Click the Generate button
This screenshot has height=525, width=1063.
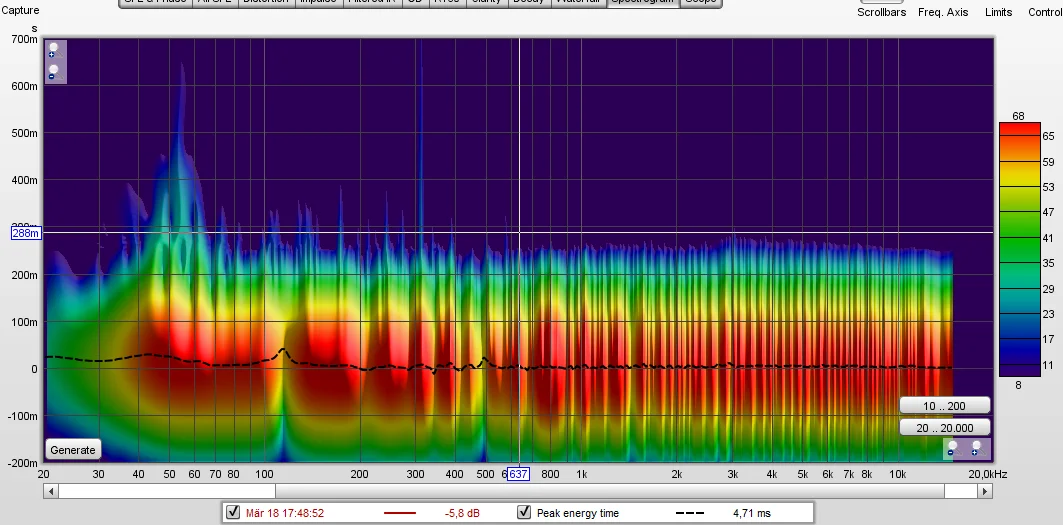(x=73, y=450)
